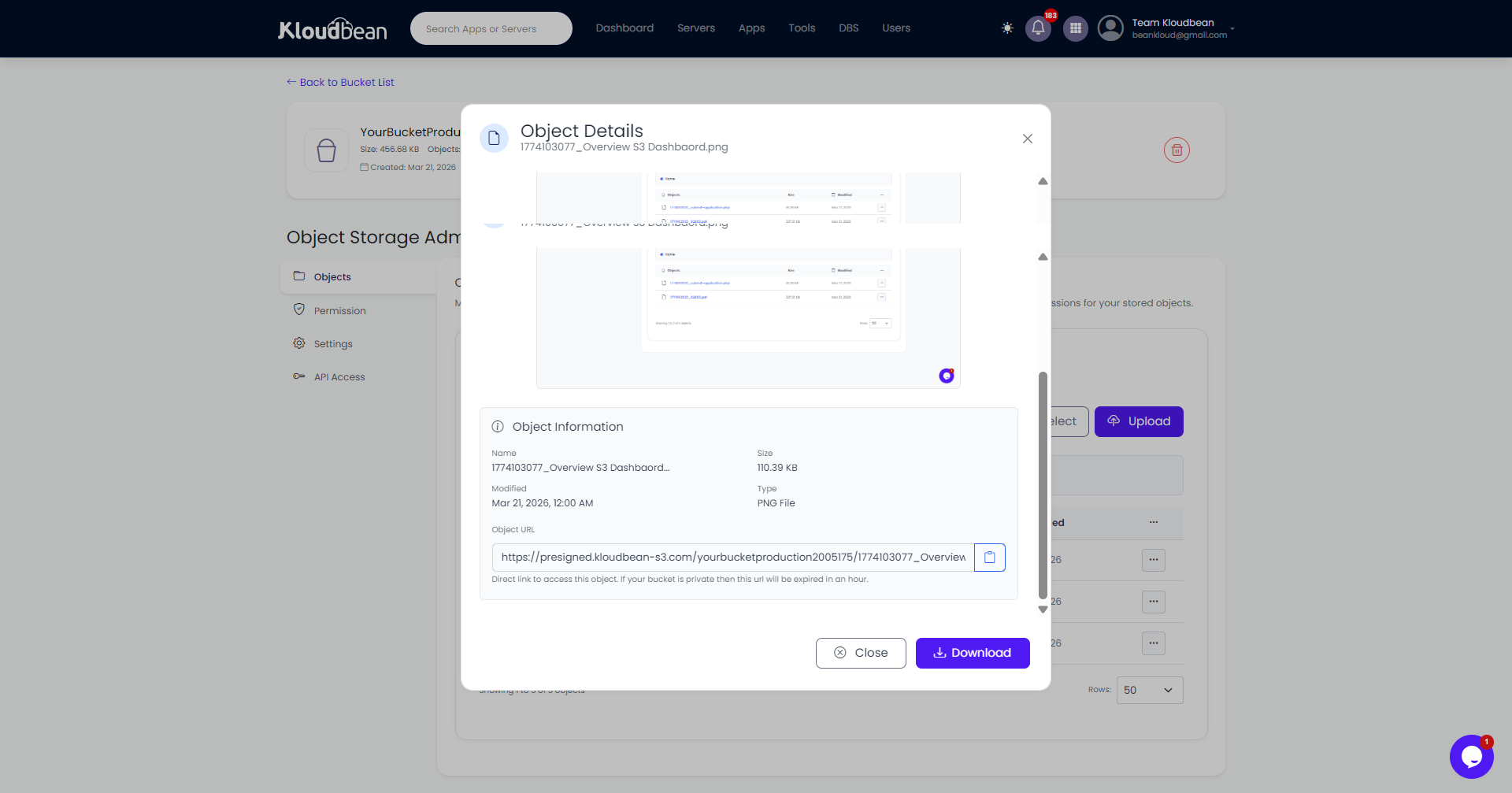The height and width of the screenshot is (793, 1512).
Task: Select the Objects sidebar icon
Action: pyautogui.click(x=299, y=276)
